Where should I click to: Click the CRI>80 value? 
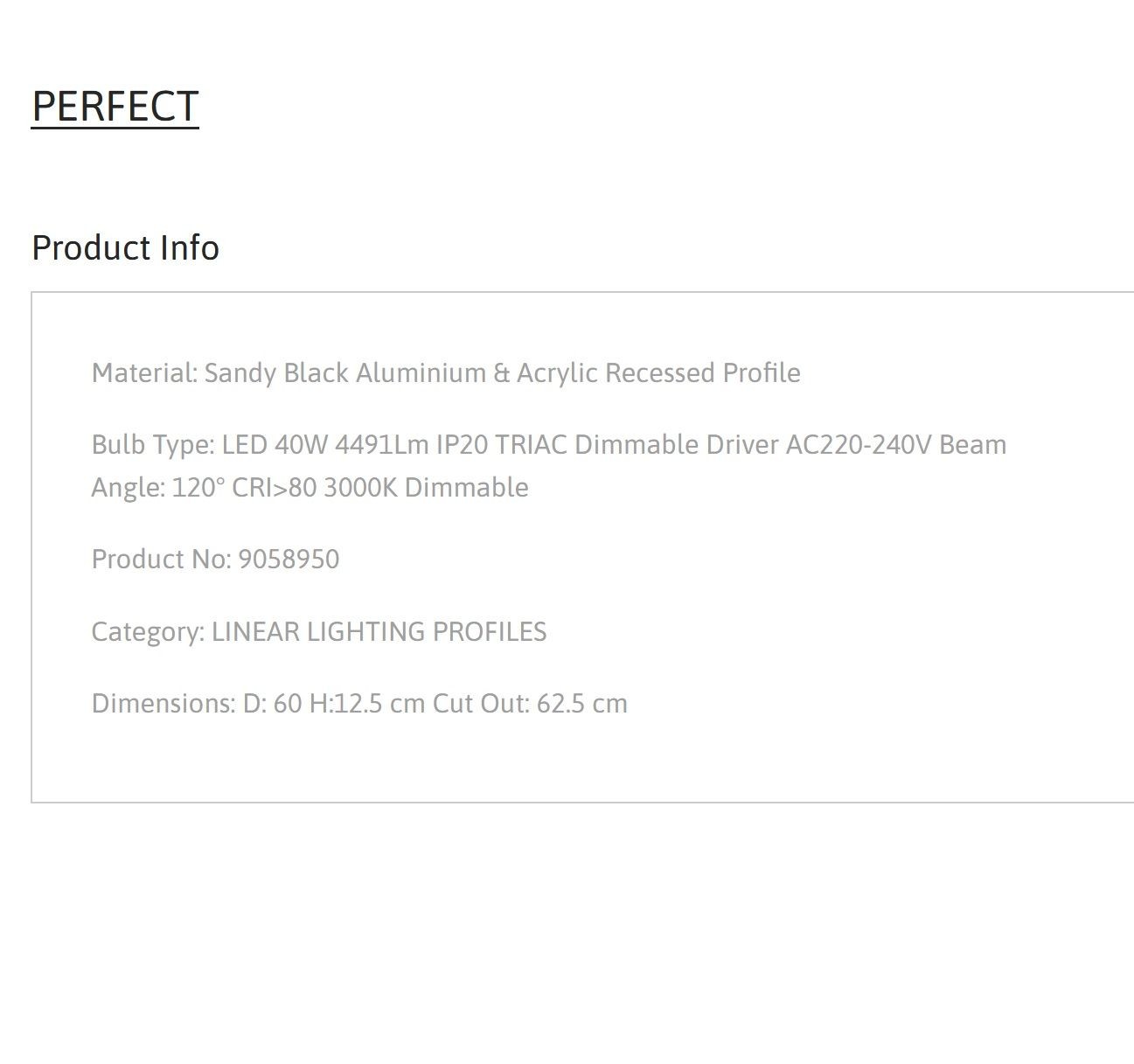coord(274,487)
